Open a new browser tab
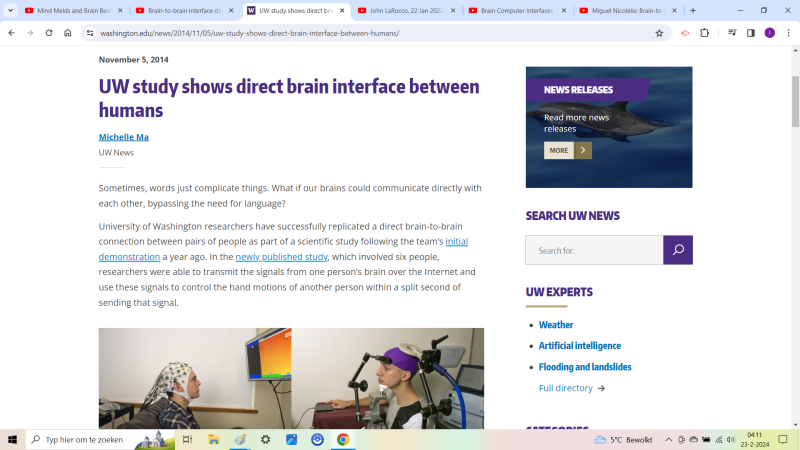 coord(693,10)
